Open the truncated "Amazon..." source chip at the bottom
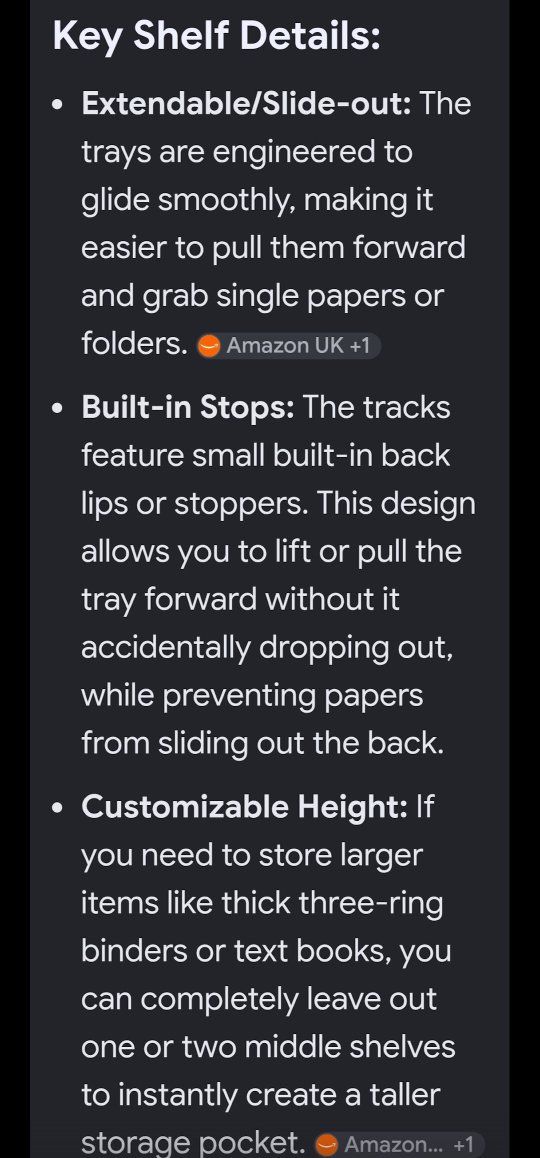Image resolution: width=540 pixels, height=1158 pixels. click(399, 1144)
